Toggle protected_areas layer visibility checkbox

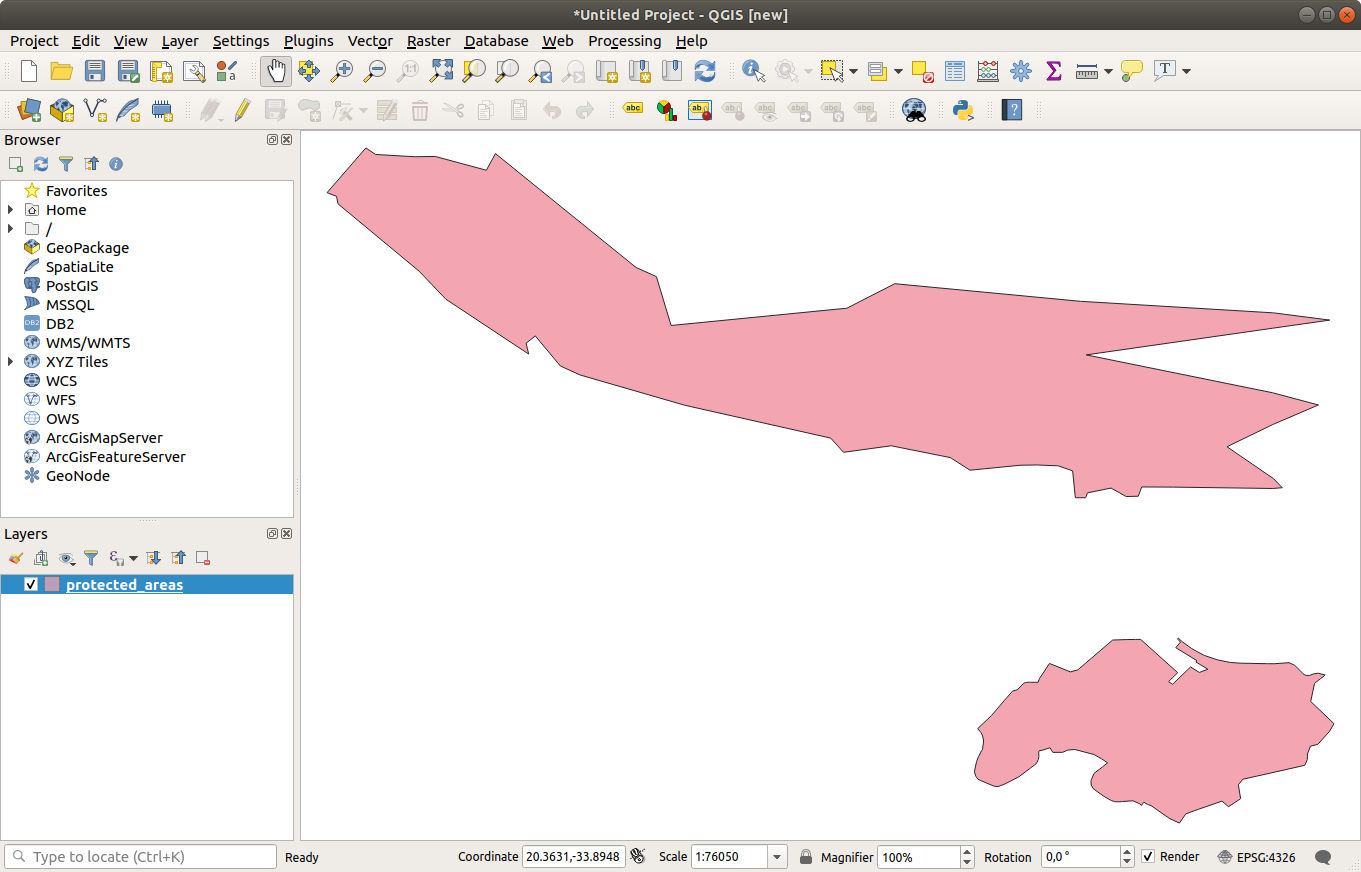coord(31,585)
